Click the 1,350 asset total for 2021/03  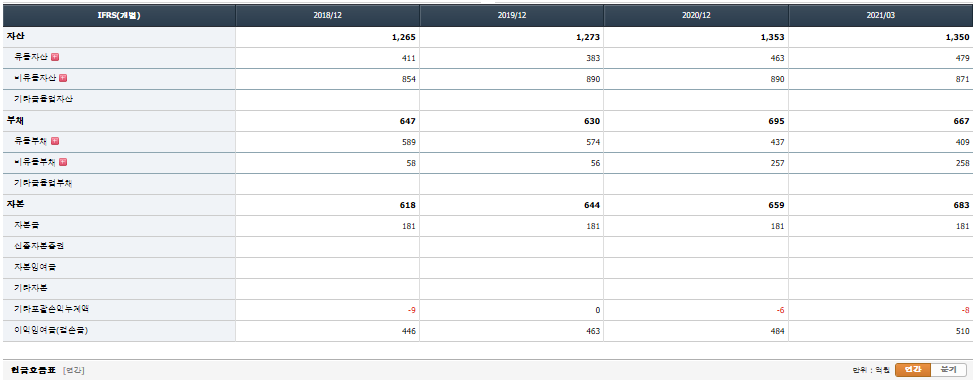[957, 37]
